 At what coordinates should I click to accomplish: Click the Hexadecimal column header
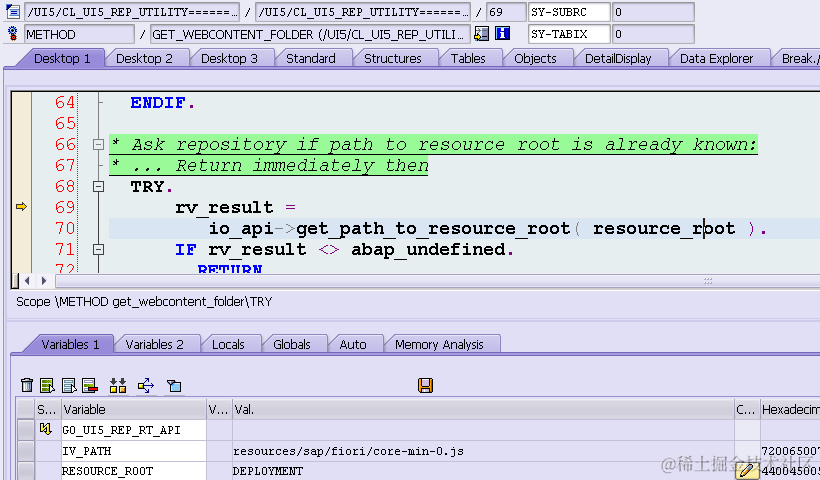(x=790, y=409)
